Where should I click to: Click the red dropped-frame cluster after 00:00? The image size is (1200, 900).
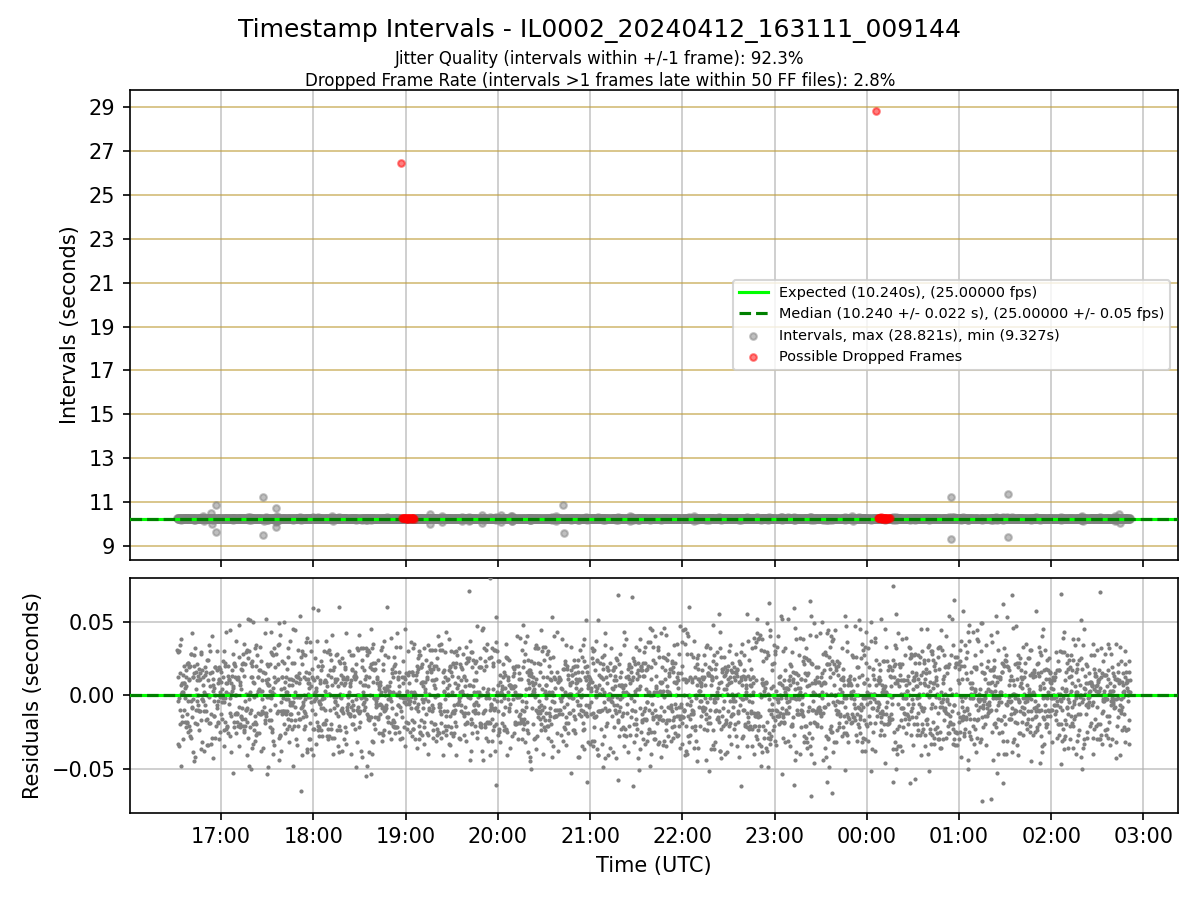coord(884,518)
